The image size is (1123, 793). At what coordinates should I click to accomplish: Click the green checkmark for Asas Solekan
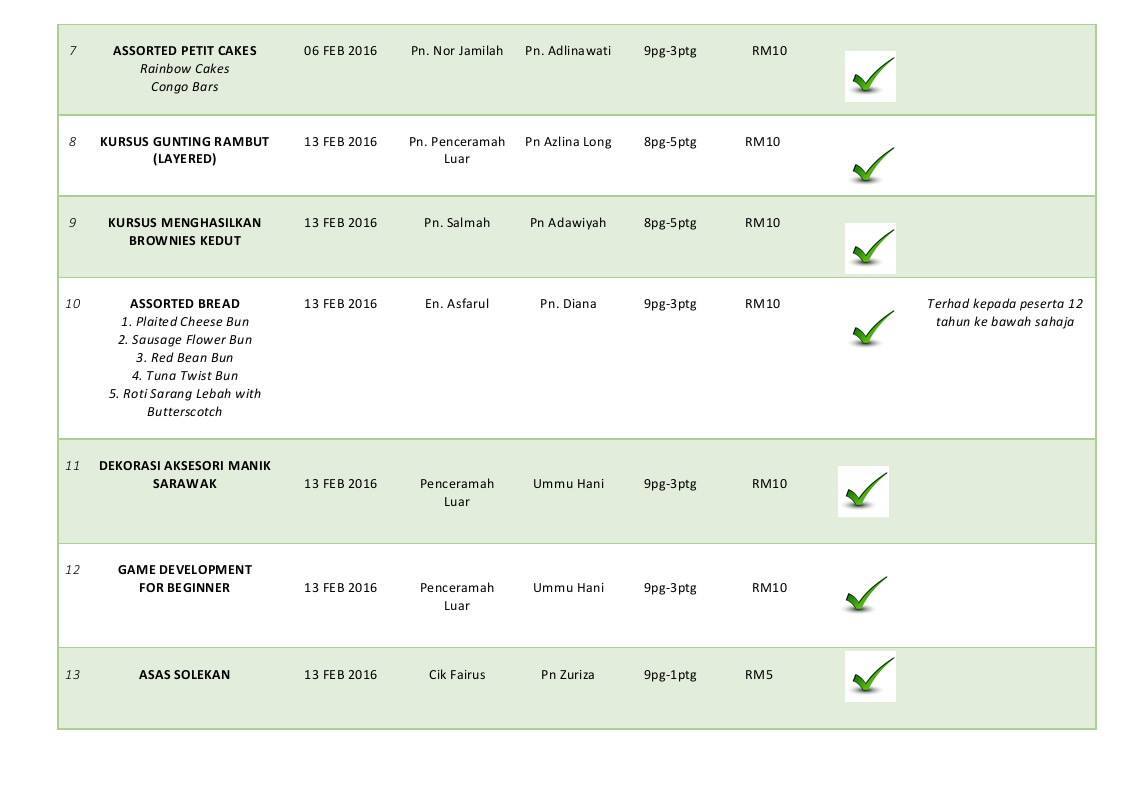point(870,676)
